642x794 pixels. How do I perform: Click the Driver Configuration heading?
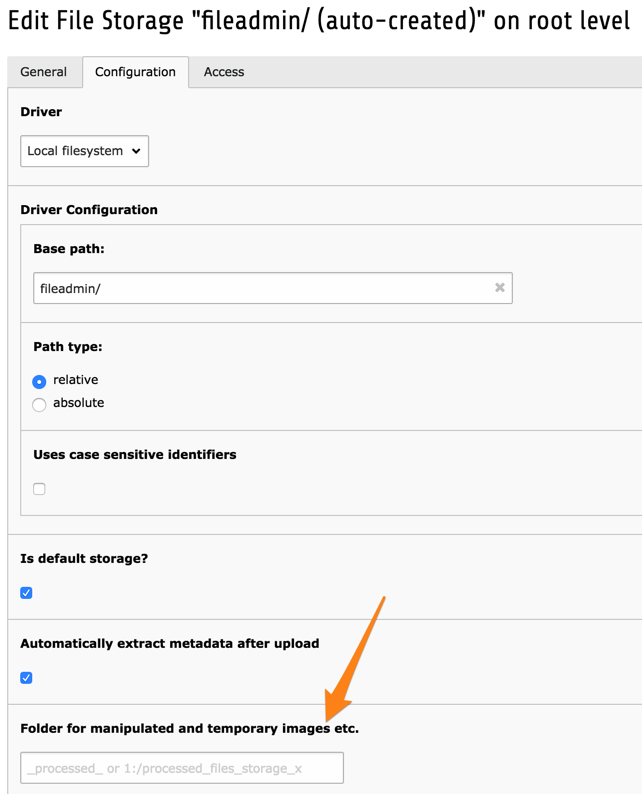point(89,210)
